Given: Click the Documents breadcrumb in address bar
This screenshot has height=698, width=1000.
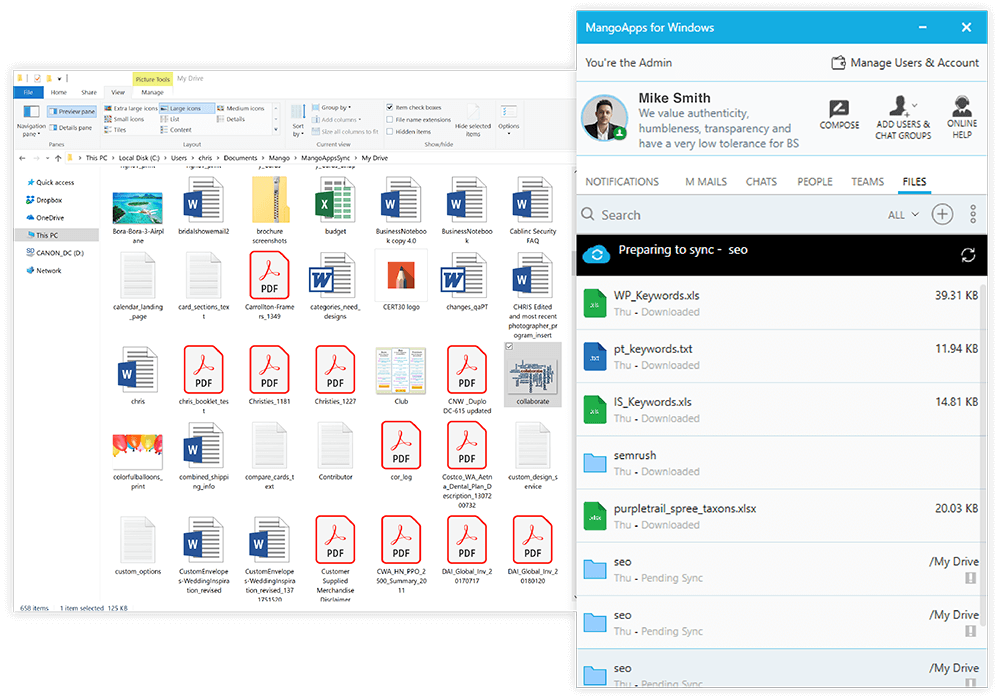Looking at the screenshot, I should [240, 158].
